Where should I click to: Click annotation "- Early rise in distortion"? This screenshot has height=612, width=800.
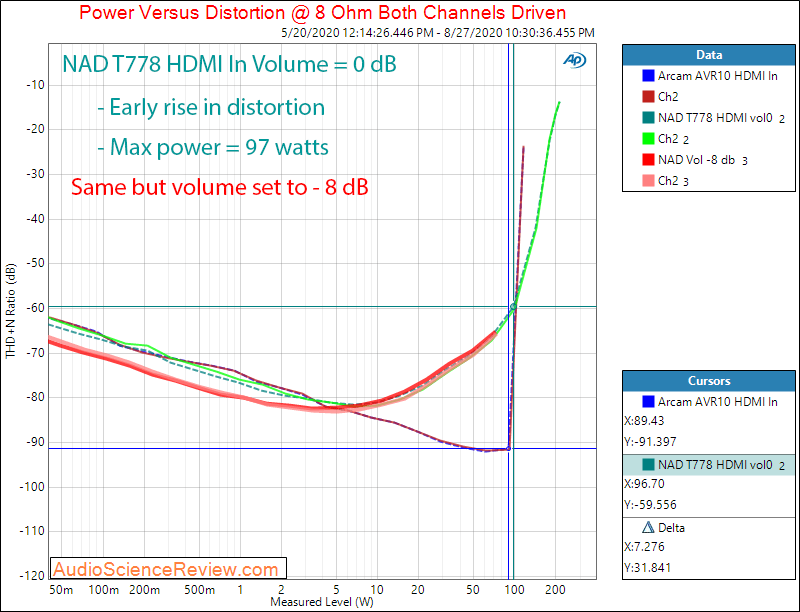tap(211, 107)
